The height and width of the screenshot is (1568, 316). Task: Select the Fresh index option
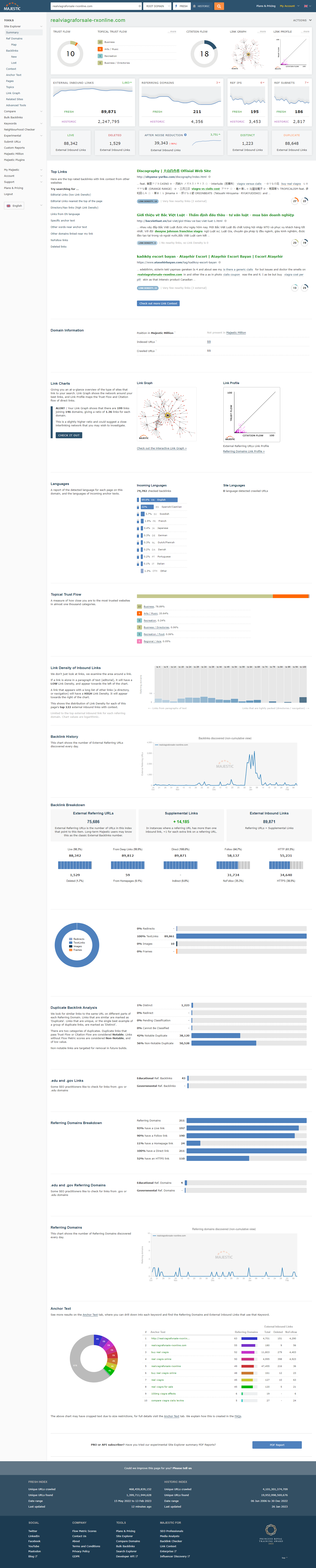[182, 6]
